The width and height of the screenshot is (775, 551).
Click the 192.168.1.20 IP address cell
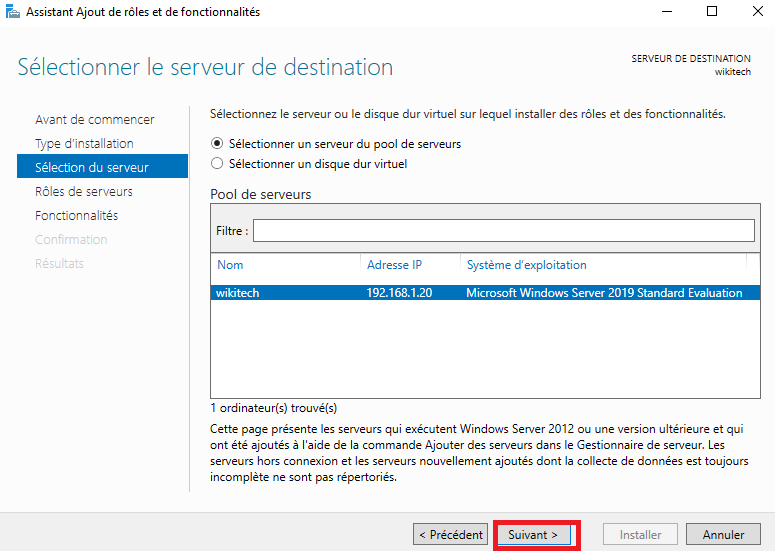coord(399,293)
